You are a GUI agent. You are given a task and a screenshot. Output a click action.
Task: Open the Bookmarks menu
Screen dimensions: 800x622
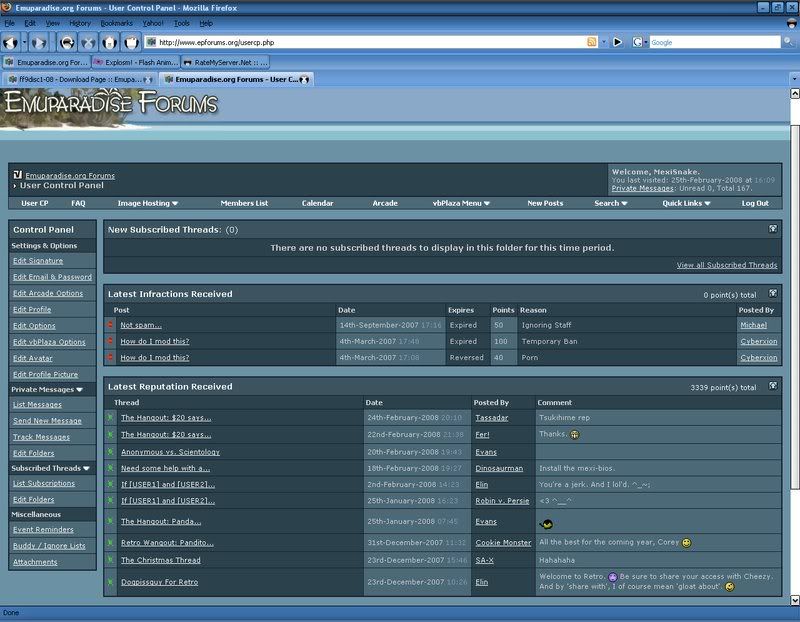point(116,23)
